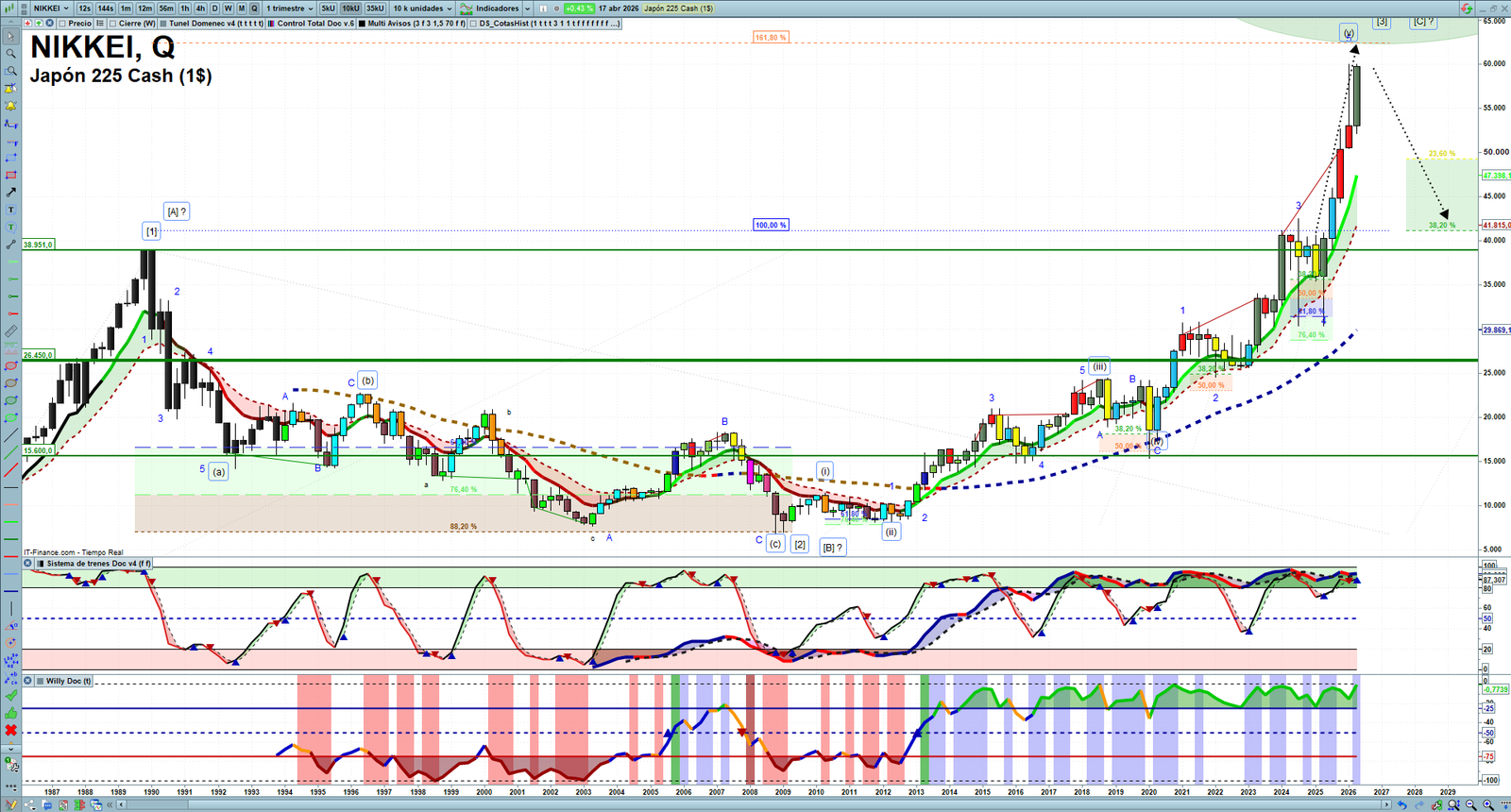The image size is (1511, 812).
Task: Switch to the W weekly timeframe
Action: click(228, 8)
